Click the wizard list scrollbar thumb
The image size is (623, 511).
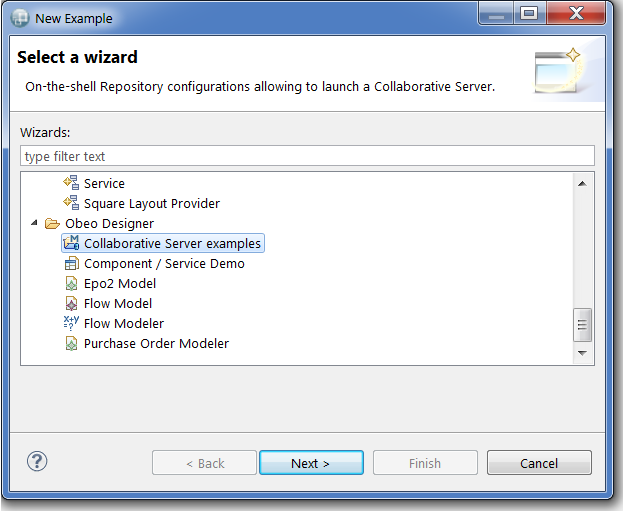point(583,324)
